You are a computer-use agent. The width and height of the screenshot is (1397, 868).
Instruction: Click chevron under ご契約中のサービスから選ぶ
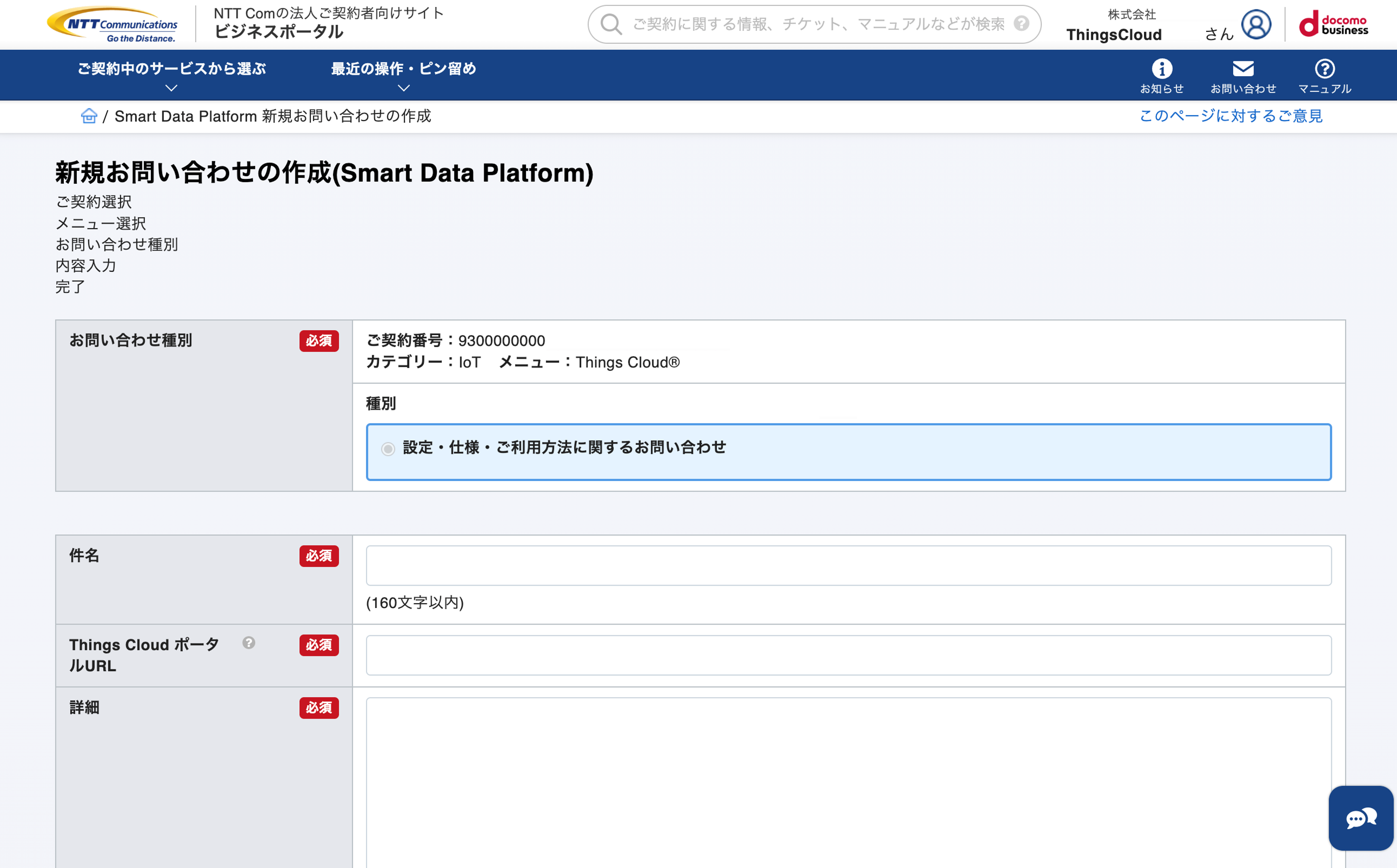tap(171, 88)
